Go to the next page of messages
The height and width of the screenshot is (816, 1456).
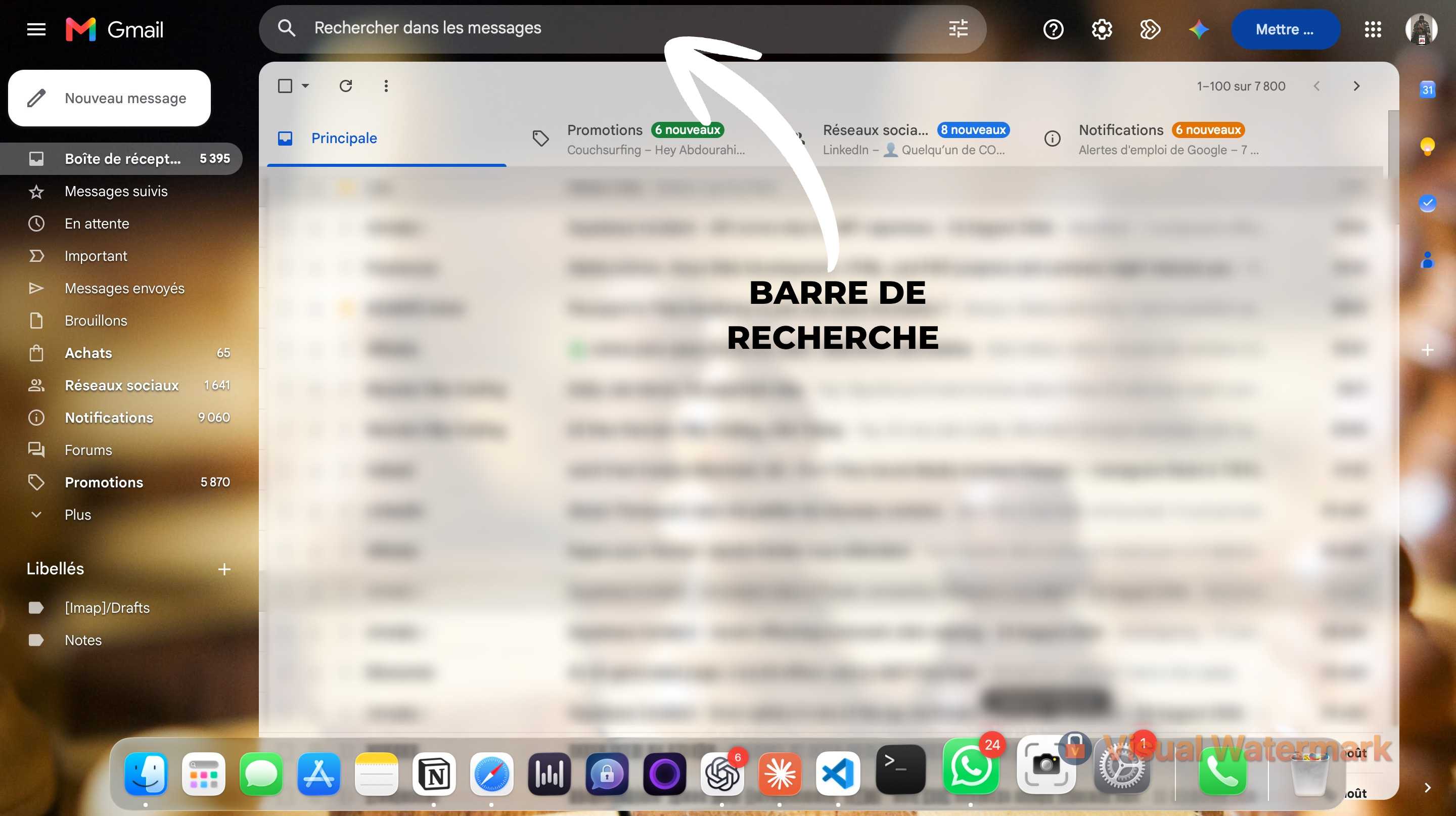point(1356,86)
